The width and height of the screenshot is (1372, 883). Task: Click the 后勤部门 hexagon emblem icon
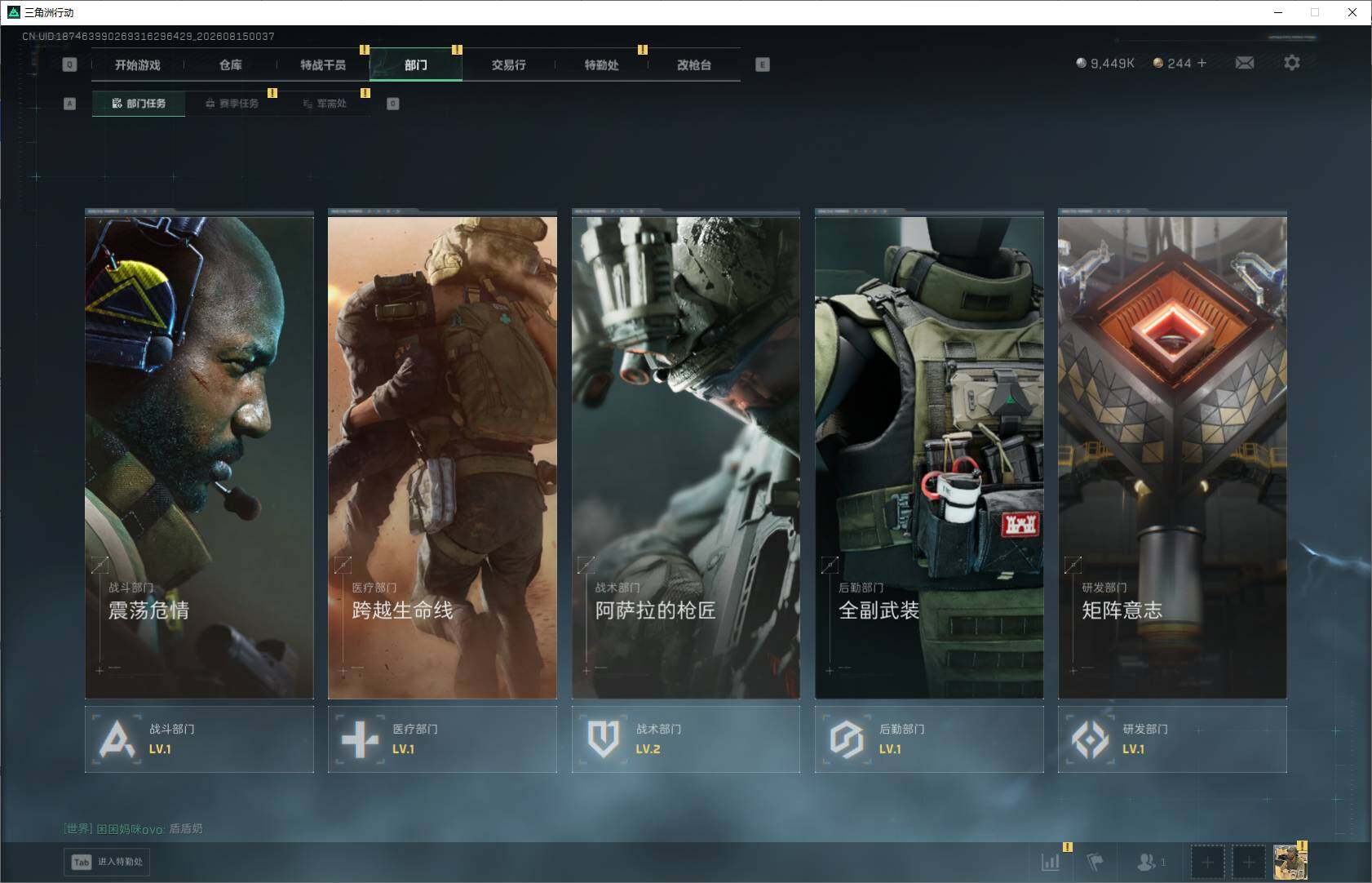[847, 739]
